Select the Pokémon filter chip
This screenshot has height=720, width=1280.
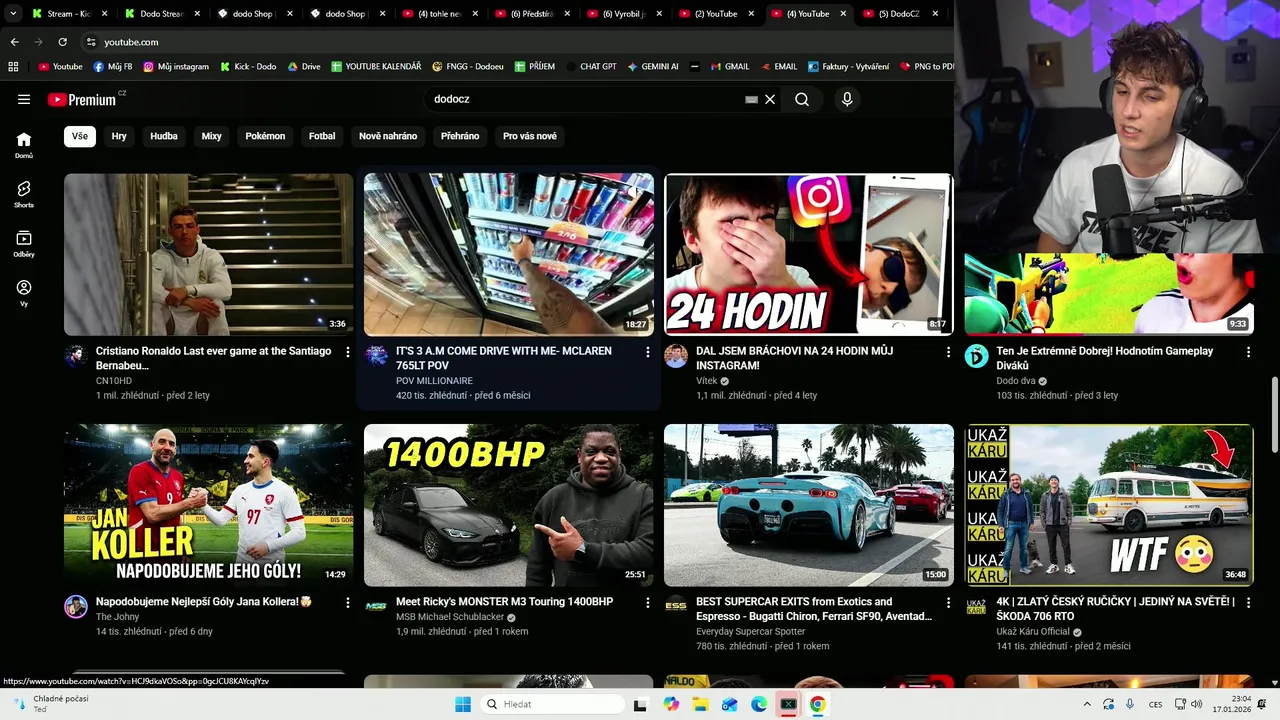tap(265, 136)
